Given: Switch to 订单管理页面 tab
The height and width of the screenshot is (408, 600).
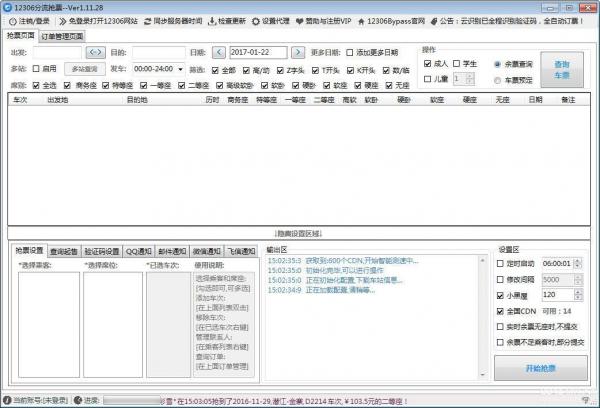Looking at the screenshot, I should (62, 36).
